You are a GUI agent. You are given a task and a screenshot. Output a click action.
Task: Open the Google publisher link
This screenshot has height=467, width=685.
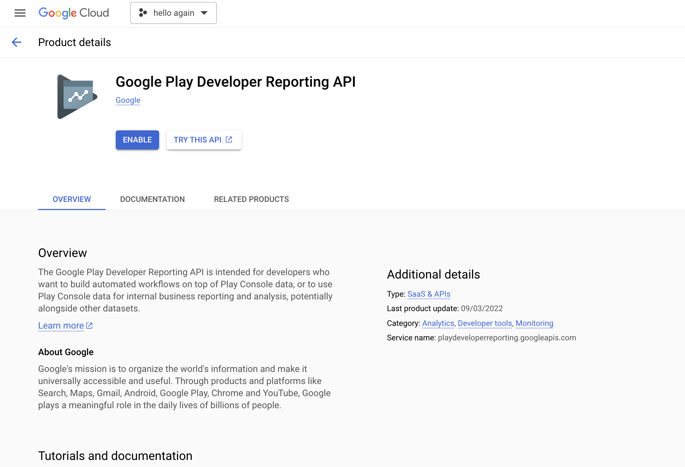[128, 100]
